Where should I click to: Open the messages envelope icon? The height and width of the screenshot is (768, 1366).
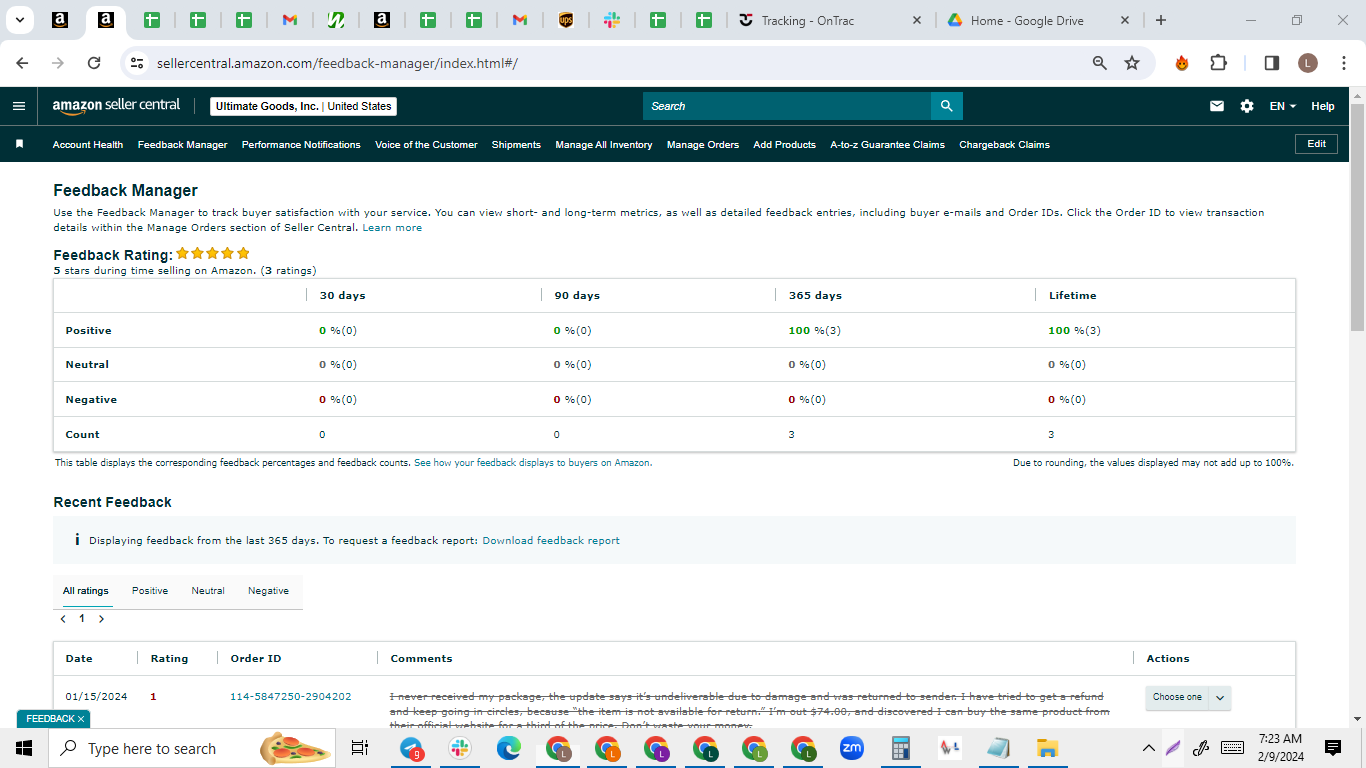point(1217,106)
